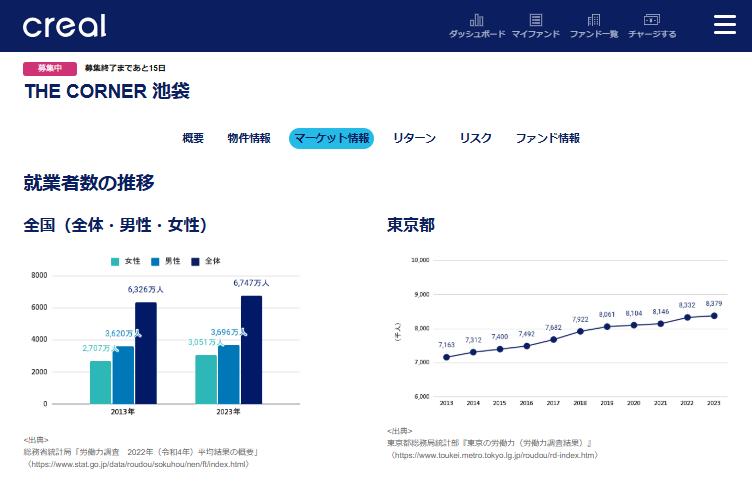Switch to the 物件情報 tab
The image size is (752, 483).
(249, 138)
